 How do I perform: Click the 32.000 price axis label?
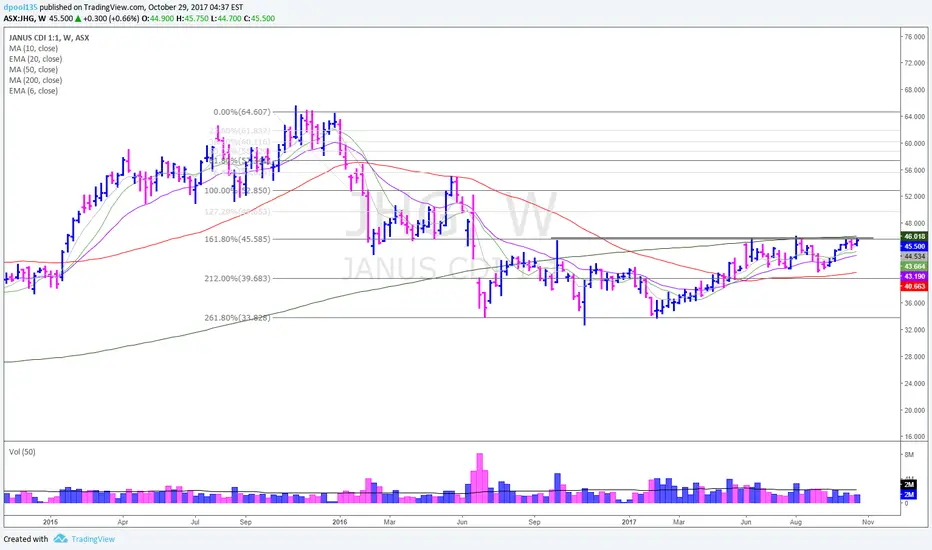click(915, 330)
